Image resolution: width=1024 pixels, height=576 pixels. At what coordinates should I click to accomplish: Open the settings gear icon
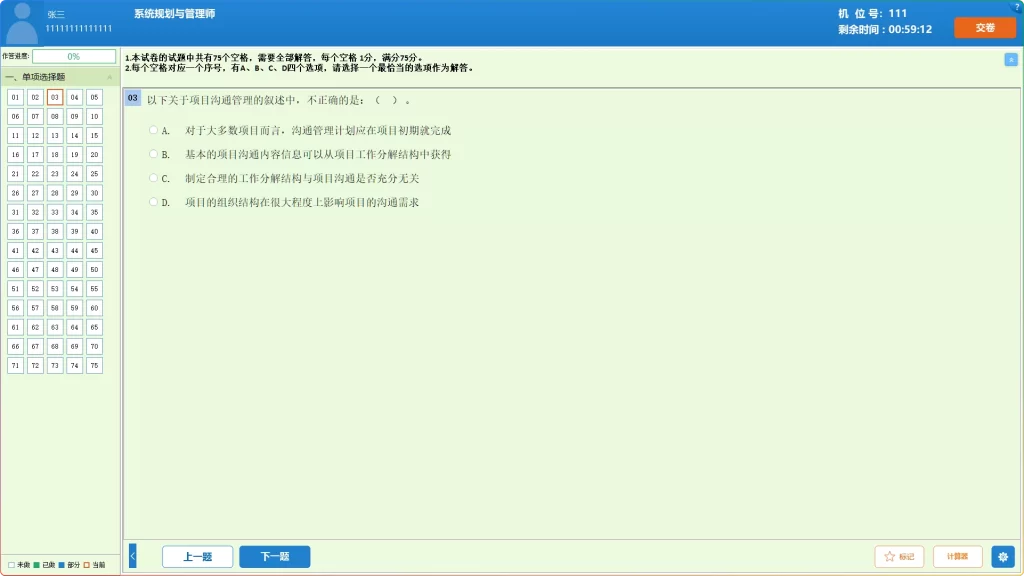[x=1003, y=556]
